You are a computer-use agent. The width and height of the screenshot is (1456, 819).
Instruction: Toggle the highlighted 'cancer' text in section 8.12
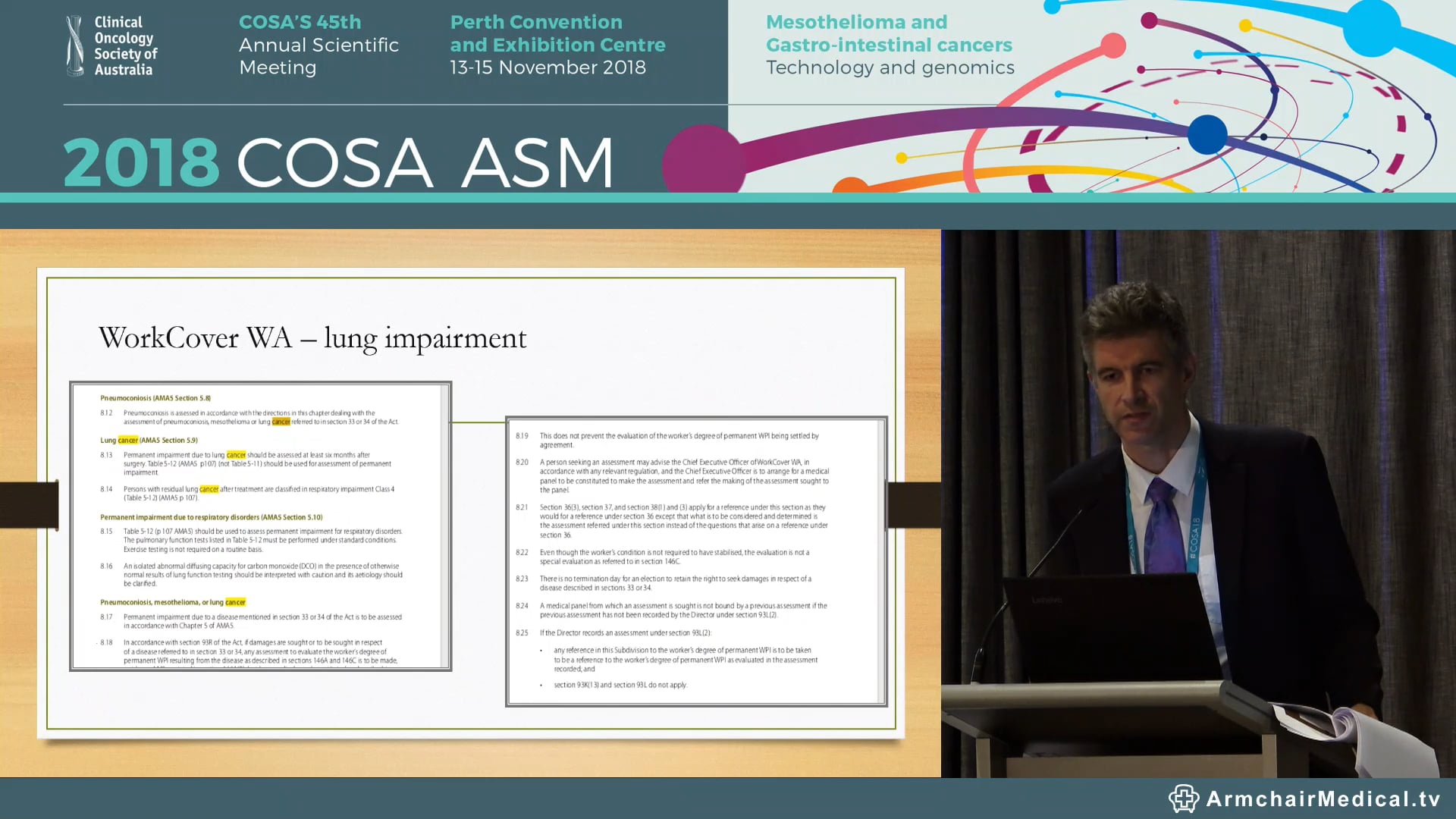[281, 421]
